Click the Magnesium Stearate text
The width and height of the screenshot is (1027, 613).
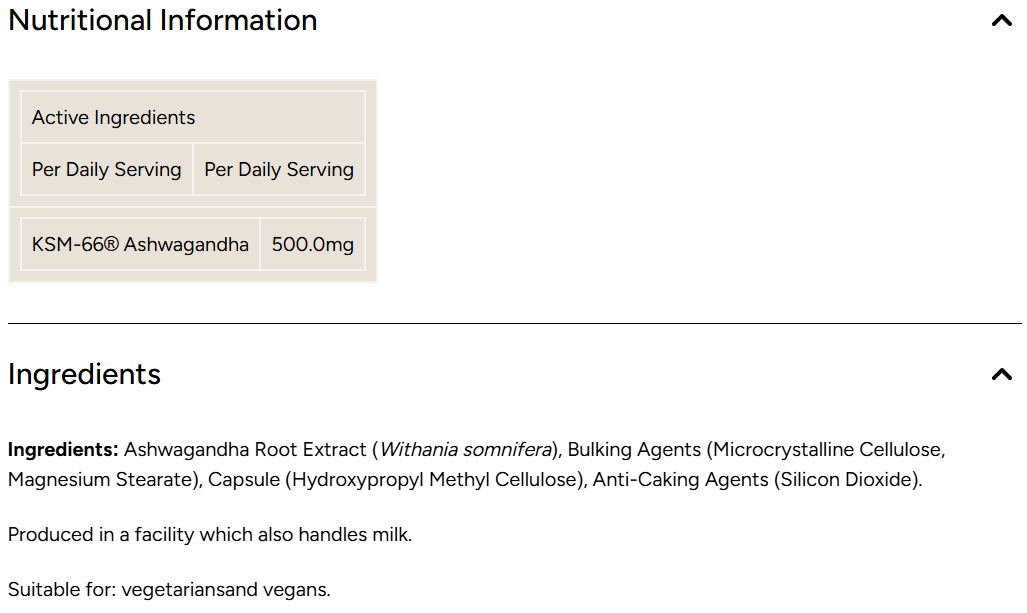[101, 479]
